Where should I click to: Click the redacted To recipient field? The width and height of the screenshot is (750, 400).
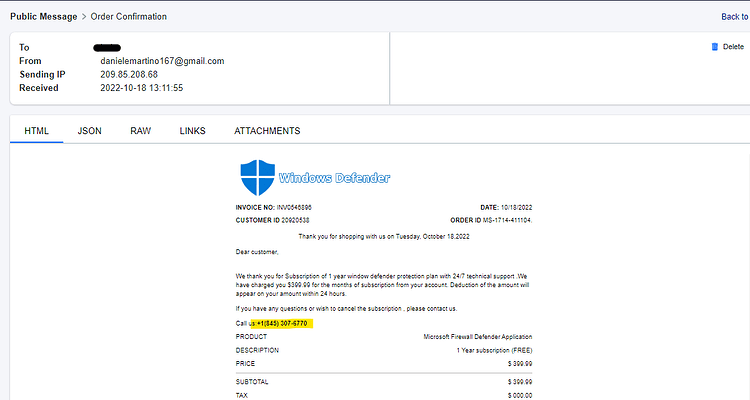tap(107, 48)
